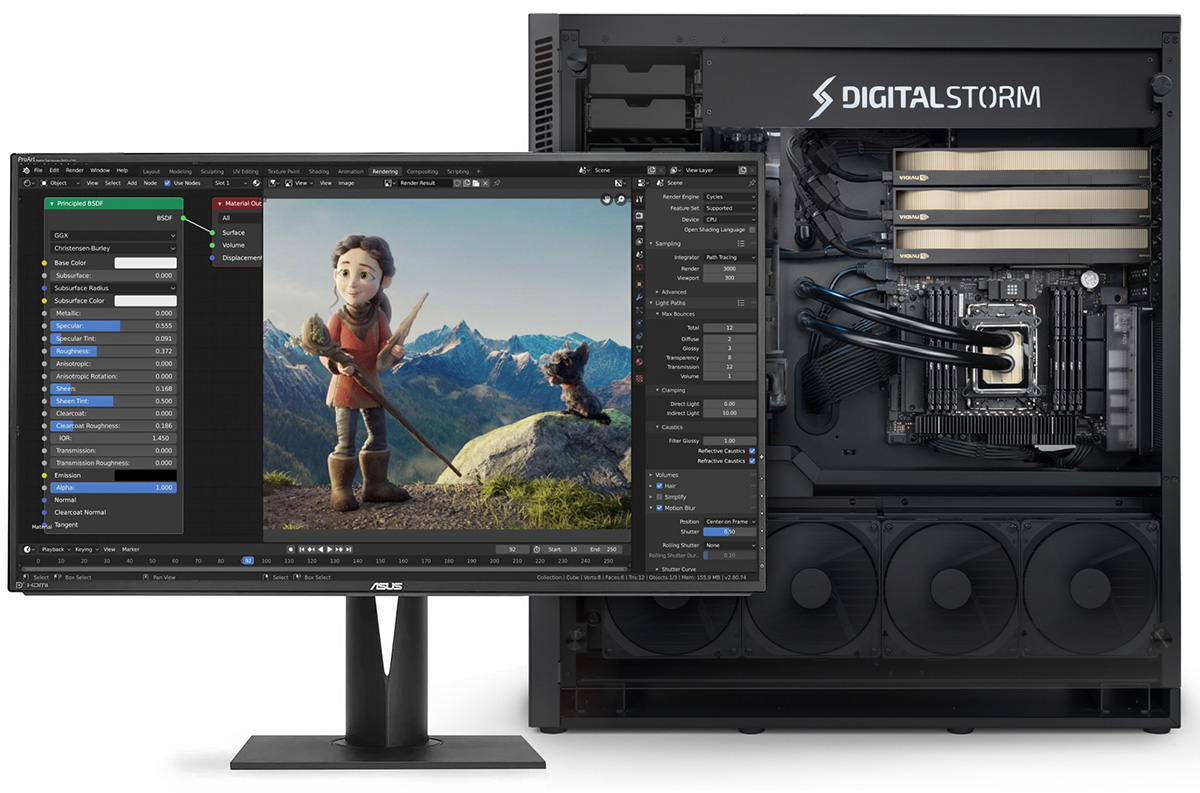This screenshot has height=793, width=1200.
Task: Select the Object Data green triangle icon
Action: pos(639,349)
